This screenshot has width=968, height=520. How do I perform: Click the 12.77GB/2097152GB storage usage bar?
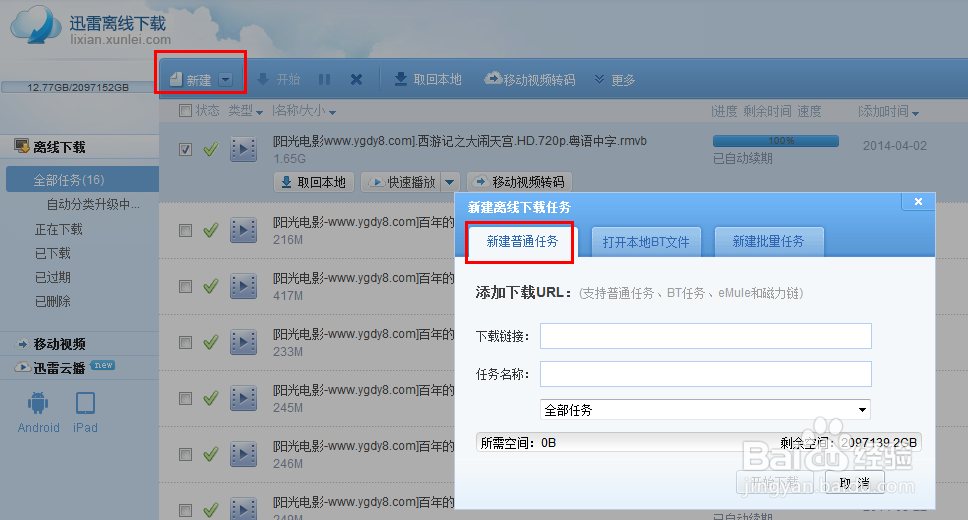point(78,87)
